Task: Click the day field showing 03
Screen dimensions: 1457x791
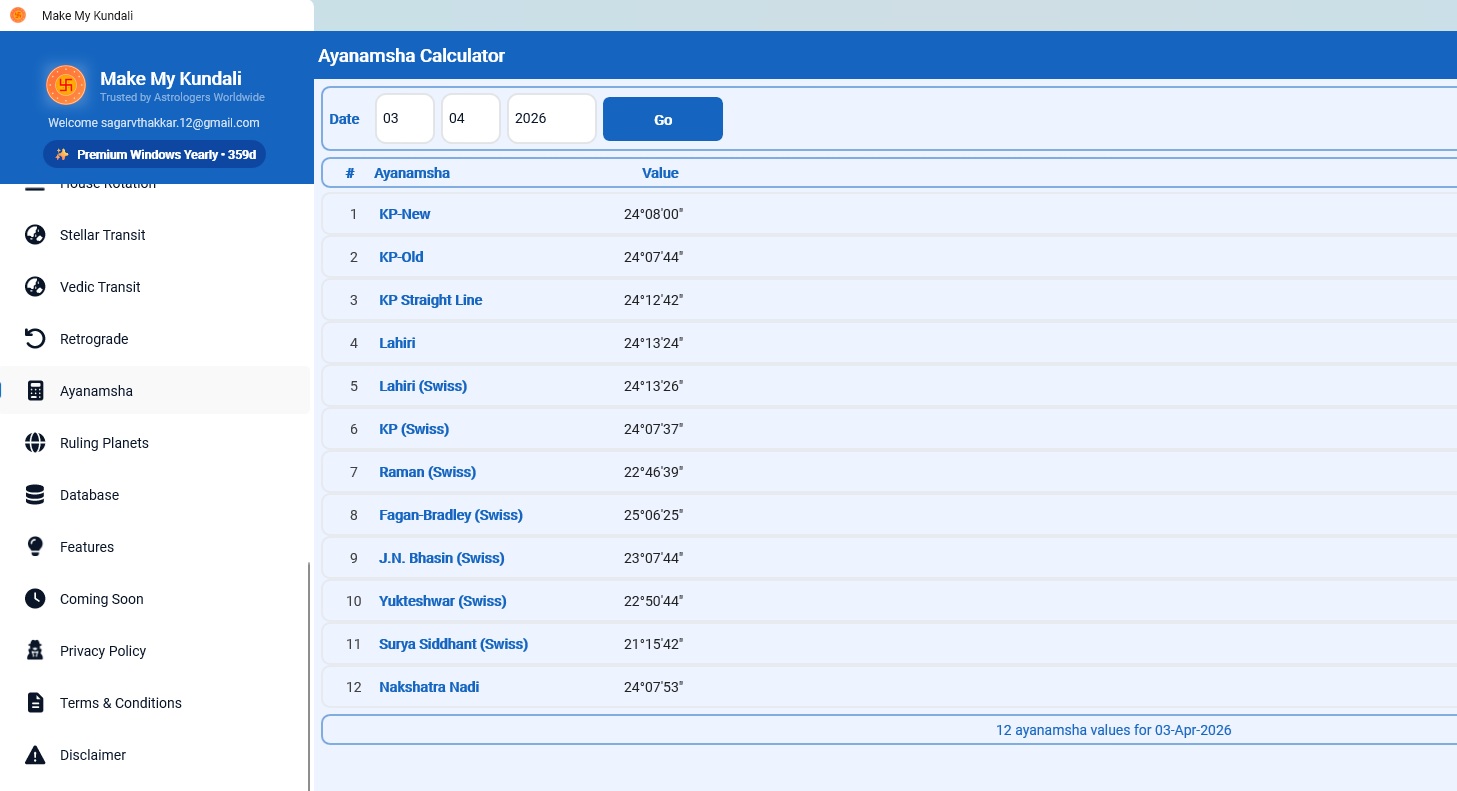Action: click(405, 119)
